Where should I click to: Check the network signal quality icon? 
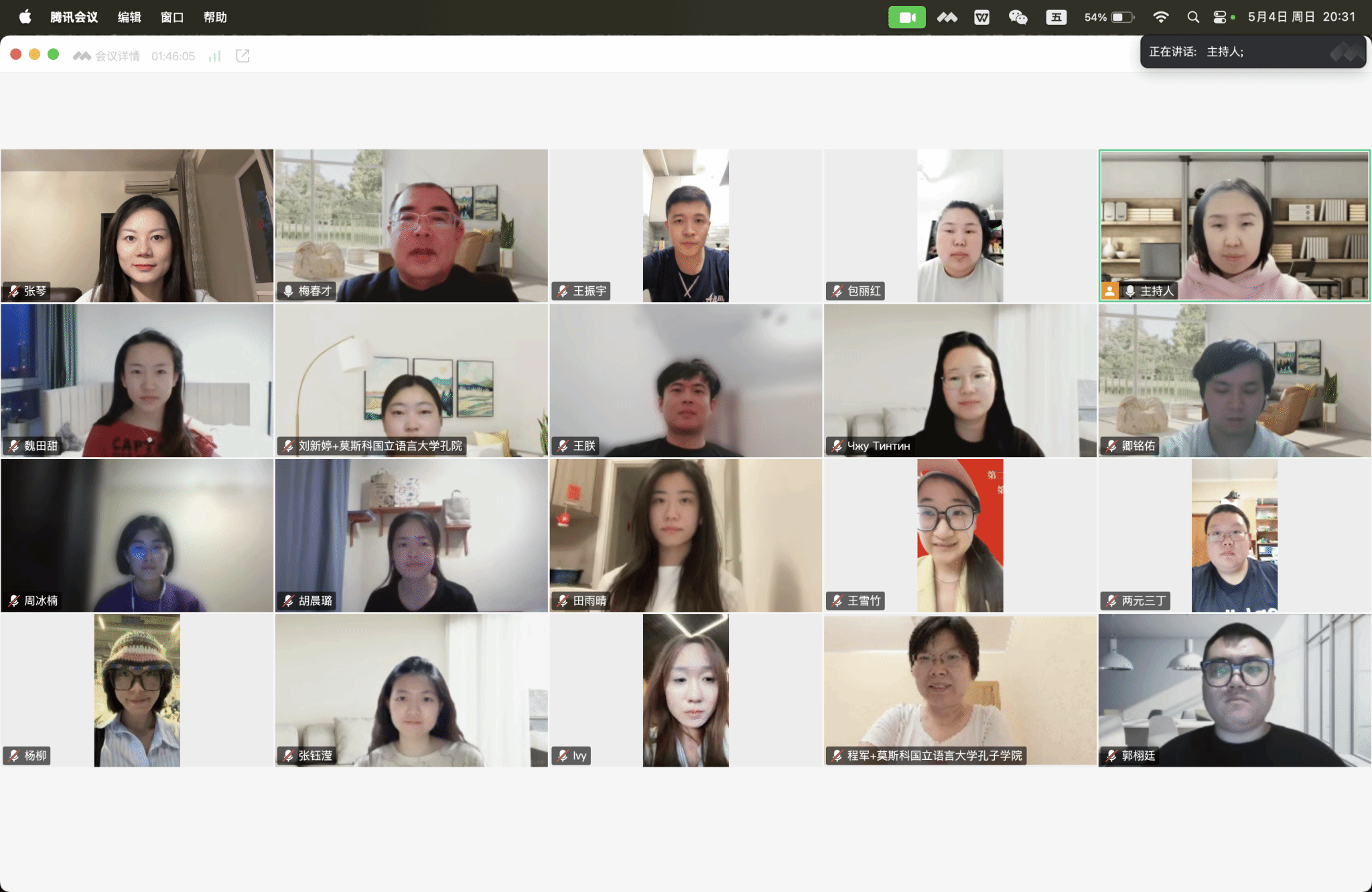(215, 56)
